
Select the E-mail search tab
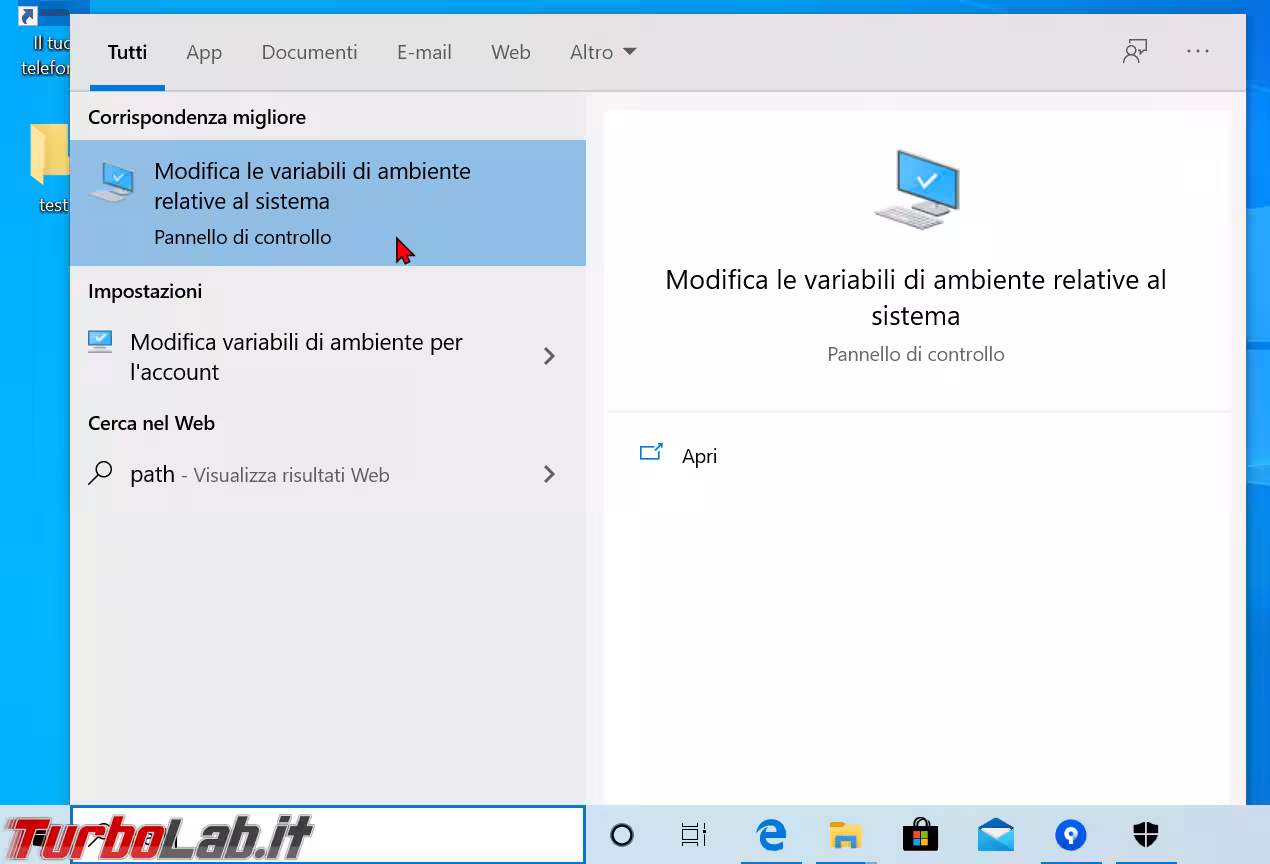424,52
